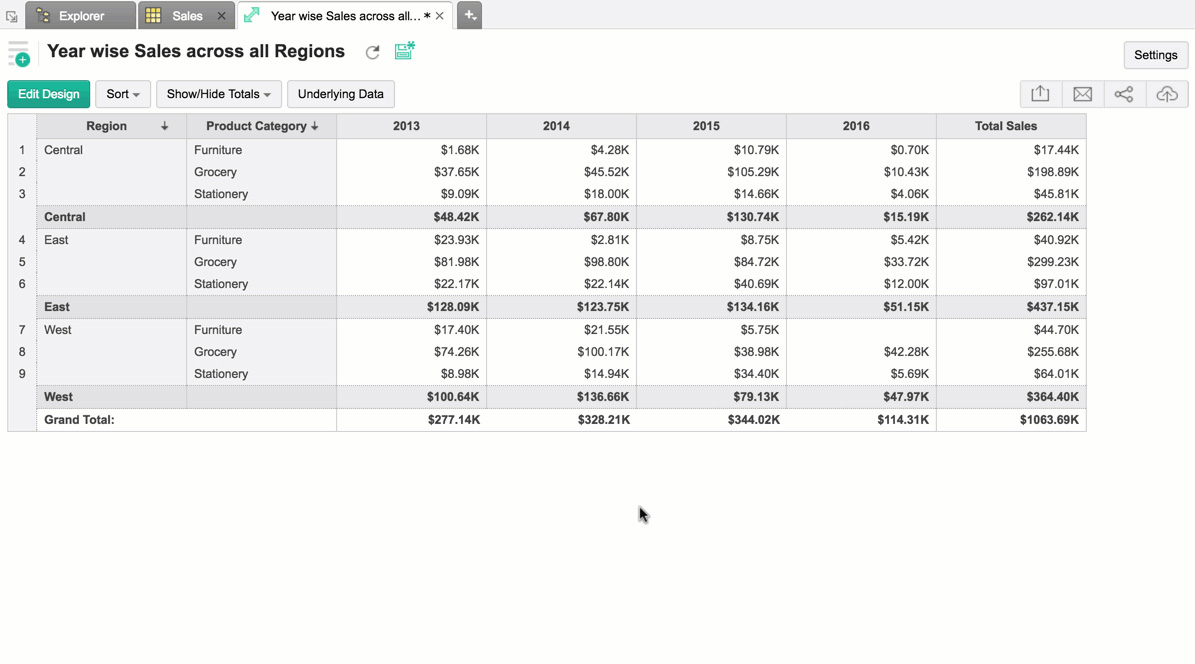
Task: Click the refresh icon beside the title
Action: [372, 52]
